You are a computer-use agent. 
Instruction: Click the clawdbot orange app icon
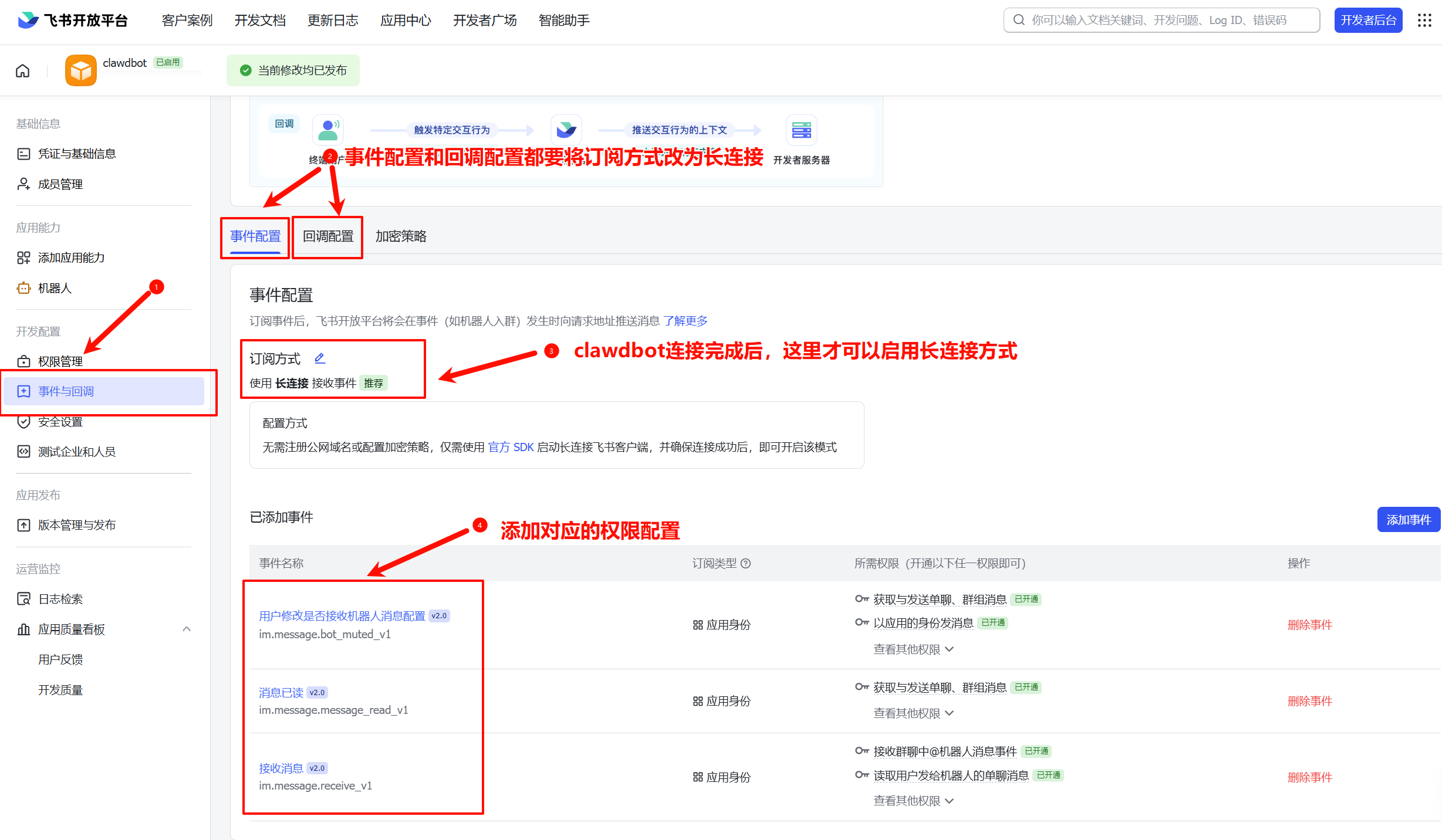81,71
